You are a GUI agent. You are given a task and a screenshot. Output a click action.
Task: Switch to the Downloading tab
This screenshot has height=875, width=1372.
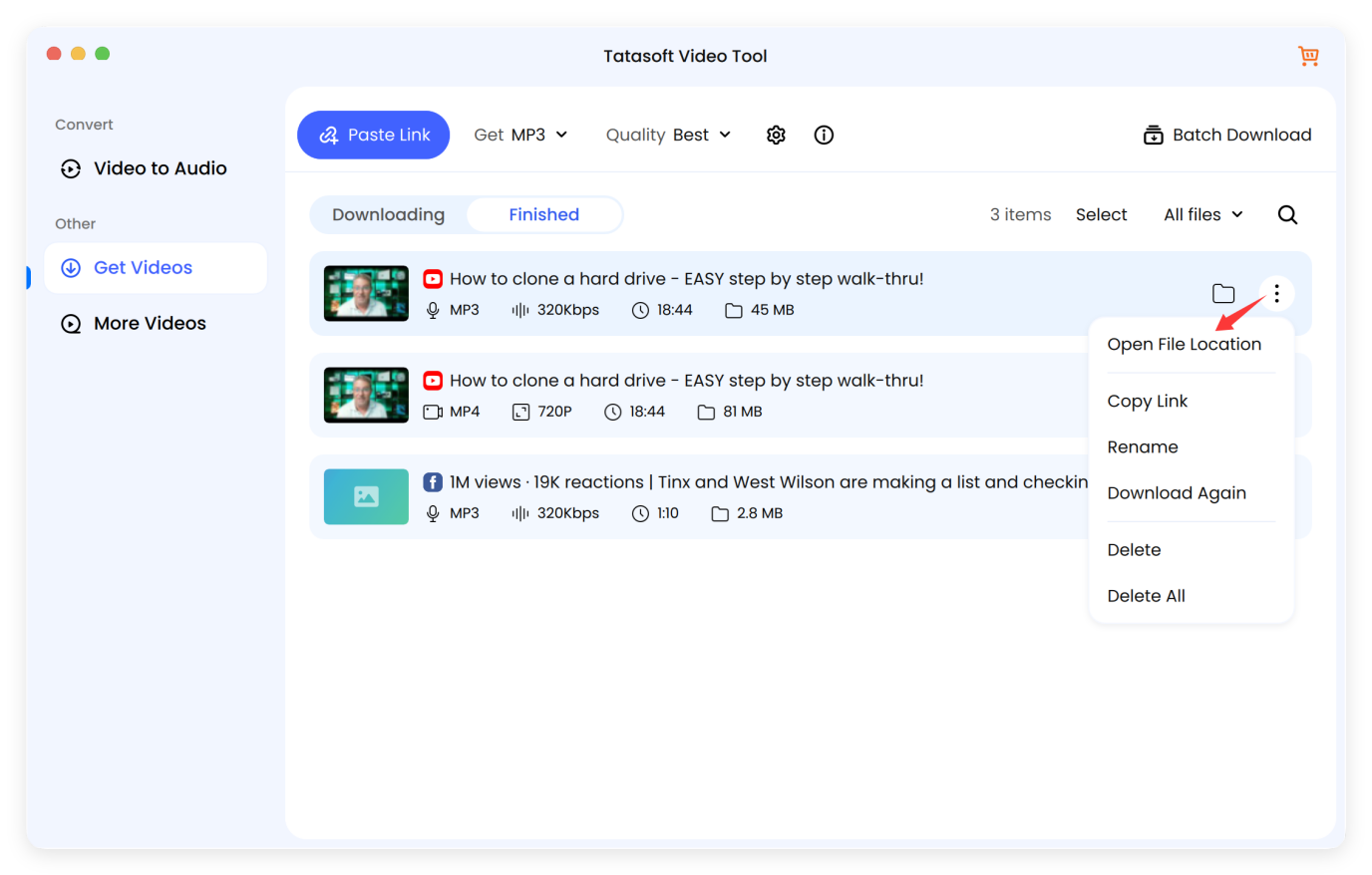[x=389, y=214]
